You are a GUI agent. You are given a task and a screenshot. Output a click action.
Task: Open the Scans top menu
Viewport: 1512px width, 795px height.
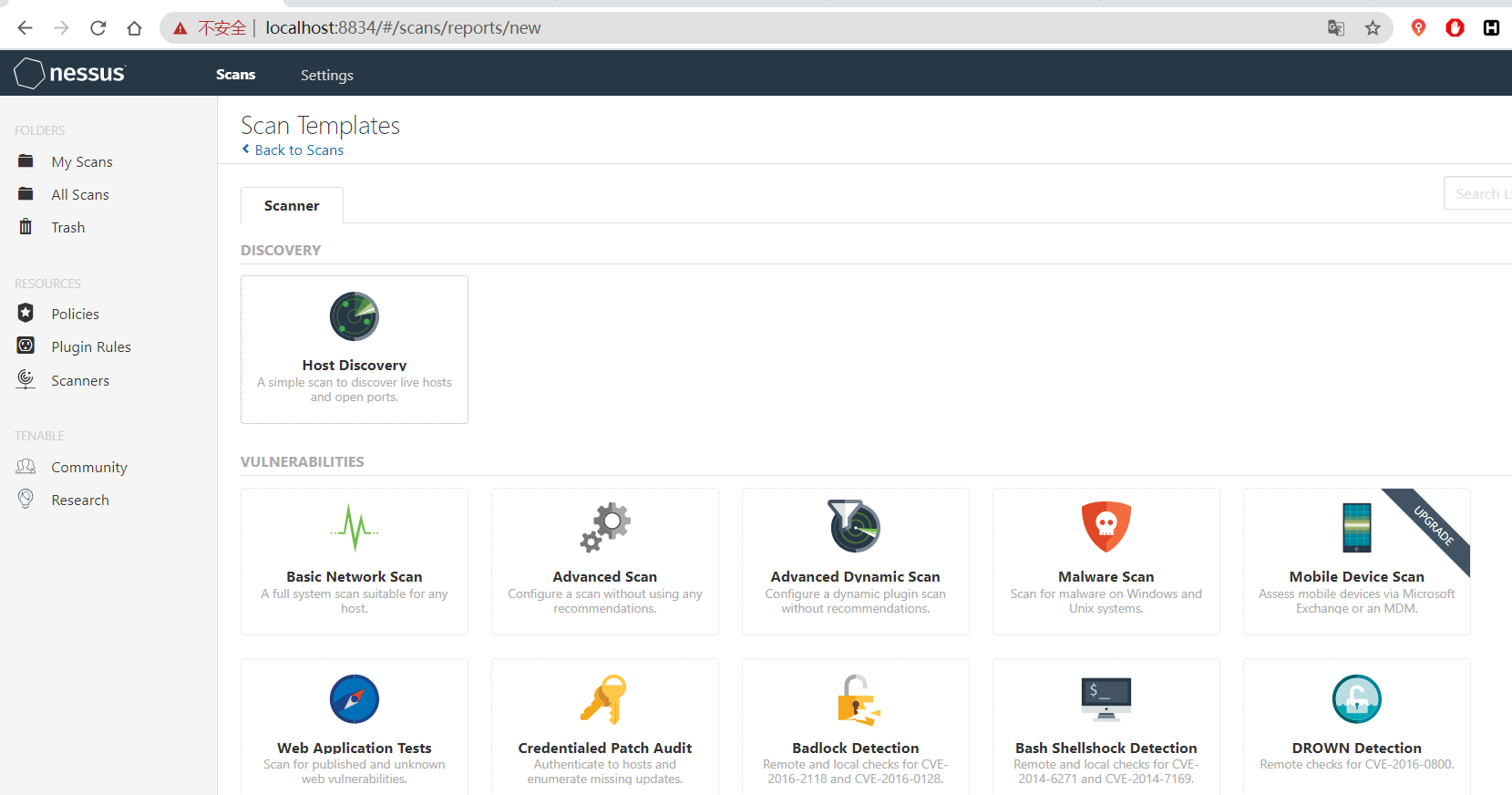click(x=236, y=75)
